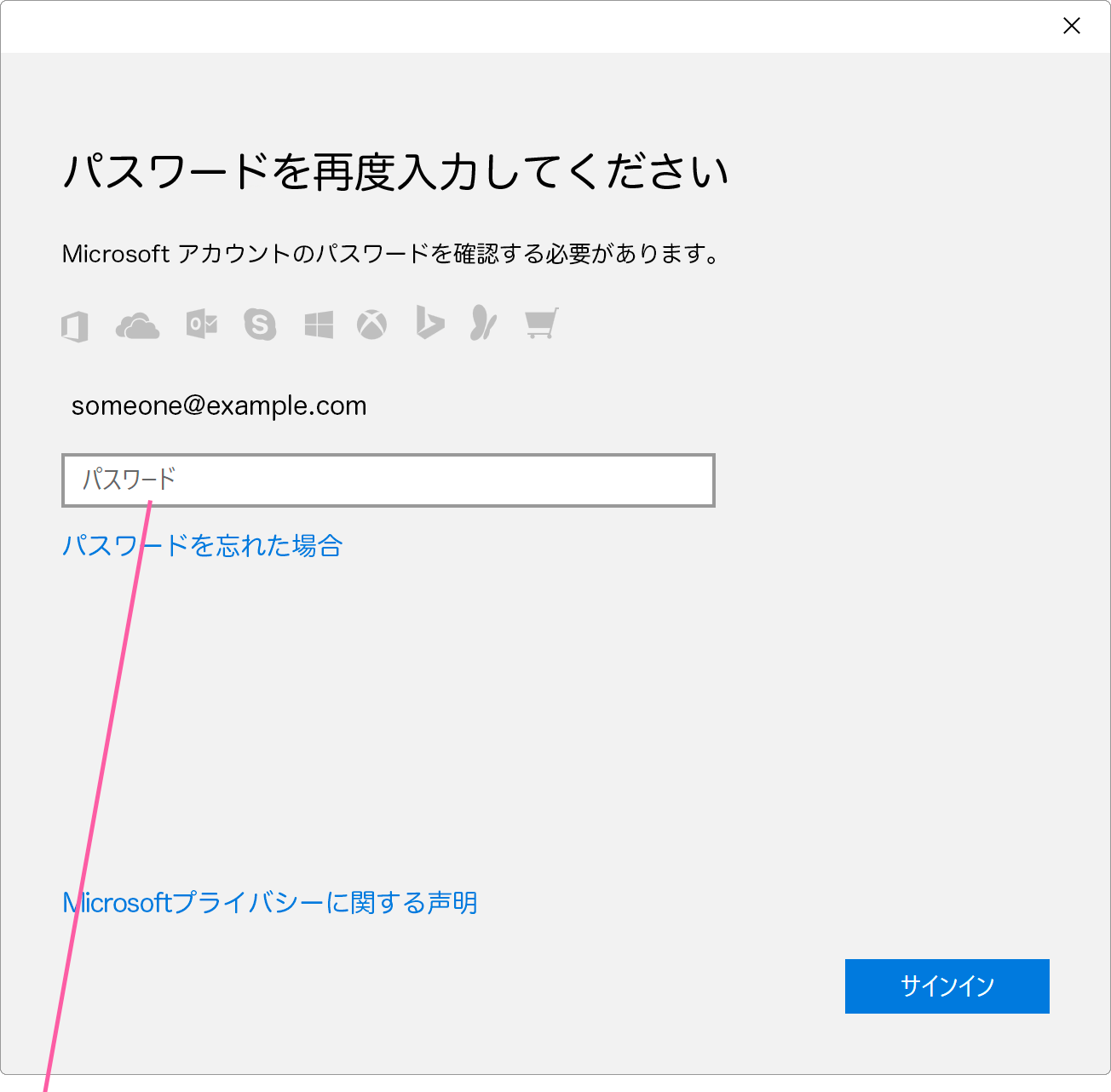The height and width of the screenshot is (1092, 1111).
Task: Click the Office logo icon
Action: [75, 326]
